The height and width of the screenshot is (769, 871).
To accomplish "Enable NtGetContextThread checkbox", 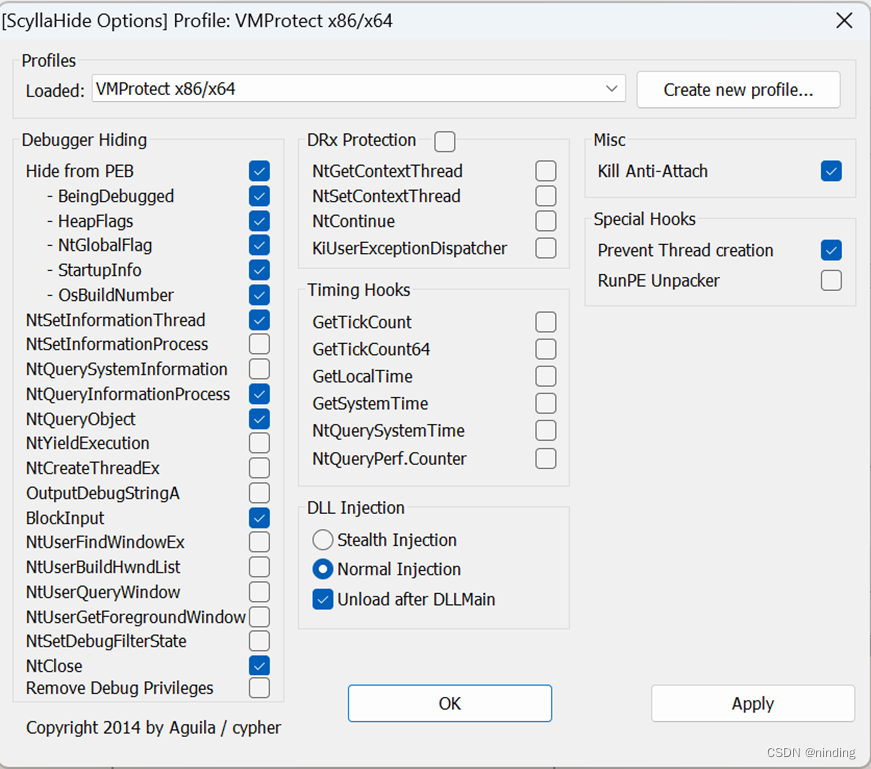I will click(x=546, y=171).
